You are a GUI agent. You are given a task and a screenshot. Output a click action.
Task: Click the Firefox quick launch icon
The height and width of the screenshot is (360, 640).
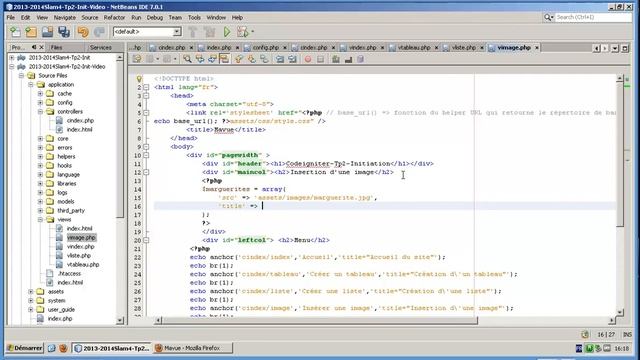pos(63,348)
